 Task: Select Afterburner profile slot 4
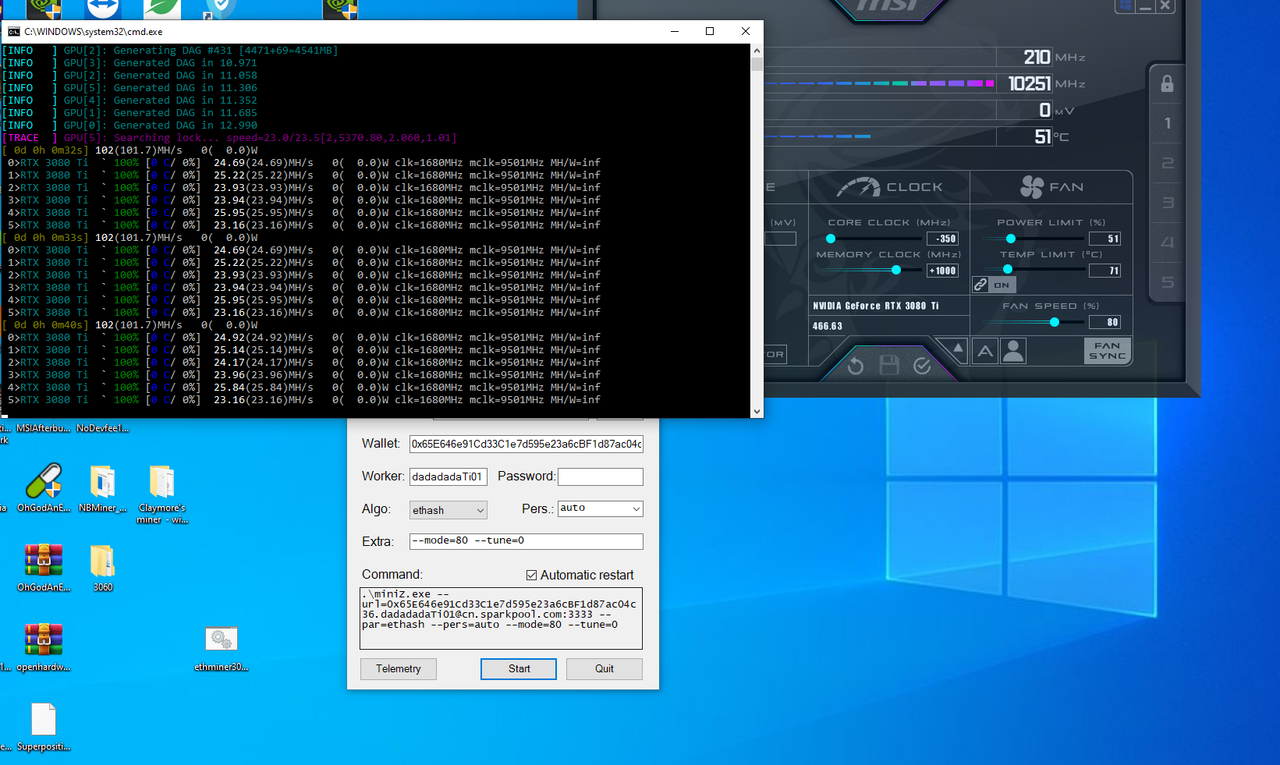tap(1167, 243)
